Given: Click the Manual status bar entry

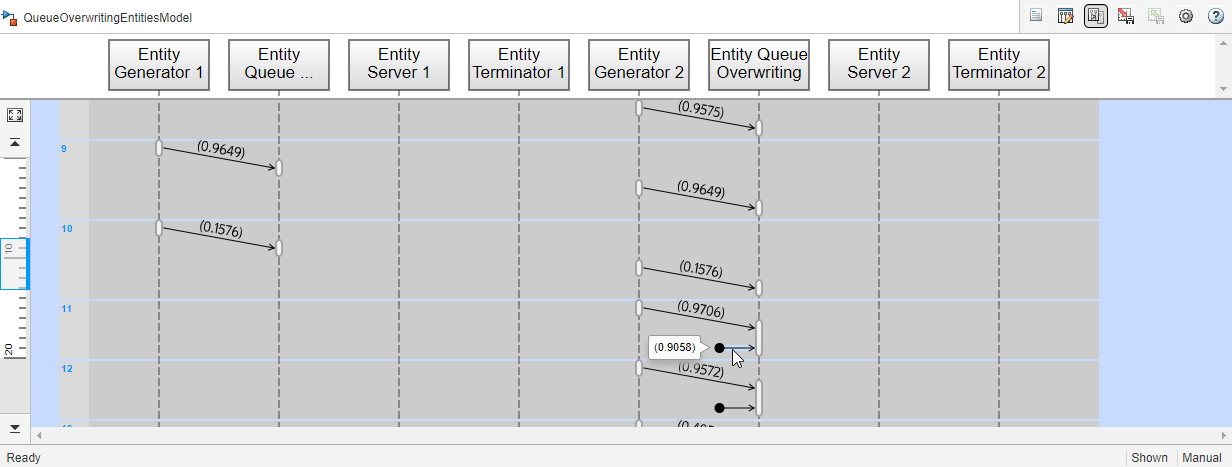Looking at the screenshot, I should [1202, 458].
